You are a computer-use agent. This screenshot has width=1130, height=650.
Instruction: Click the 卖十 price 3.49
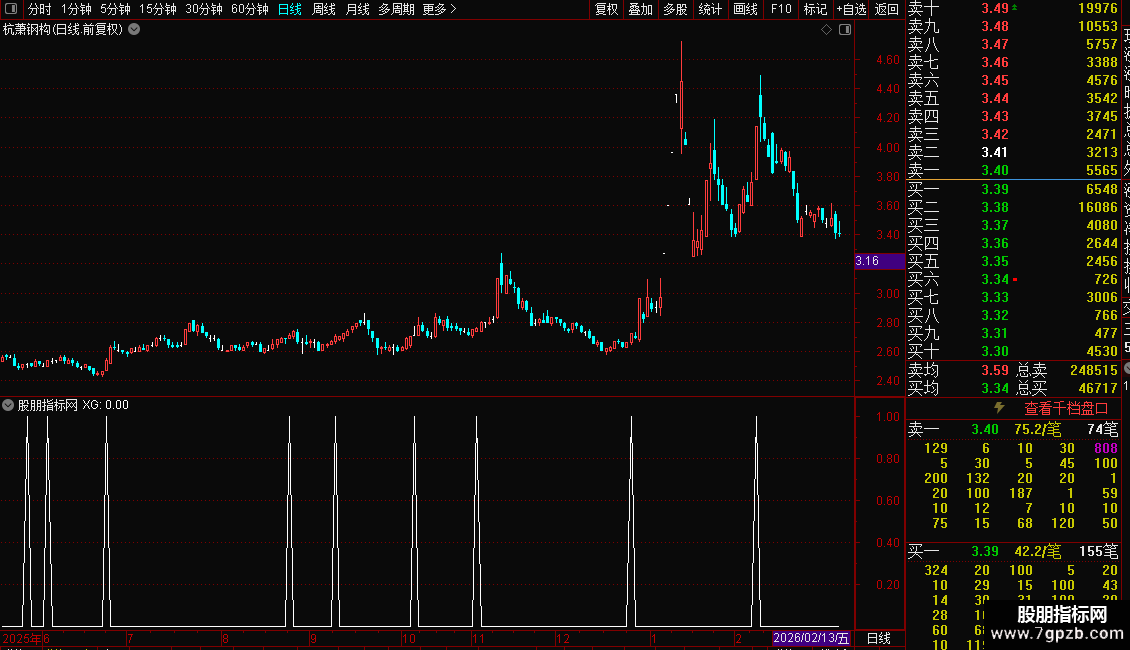[995, 8]
